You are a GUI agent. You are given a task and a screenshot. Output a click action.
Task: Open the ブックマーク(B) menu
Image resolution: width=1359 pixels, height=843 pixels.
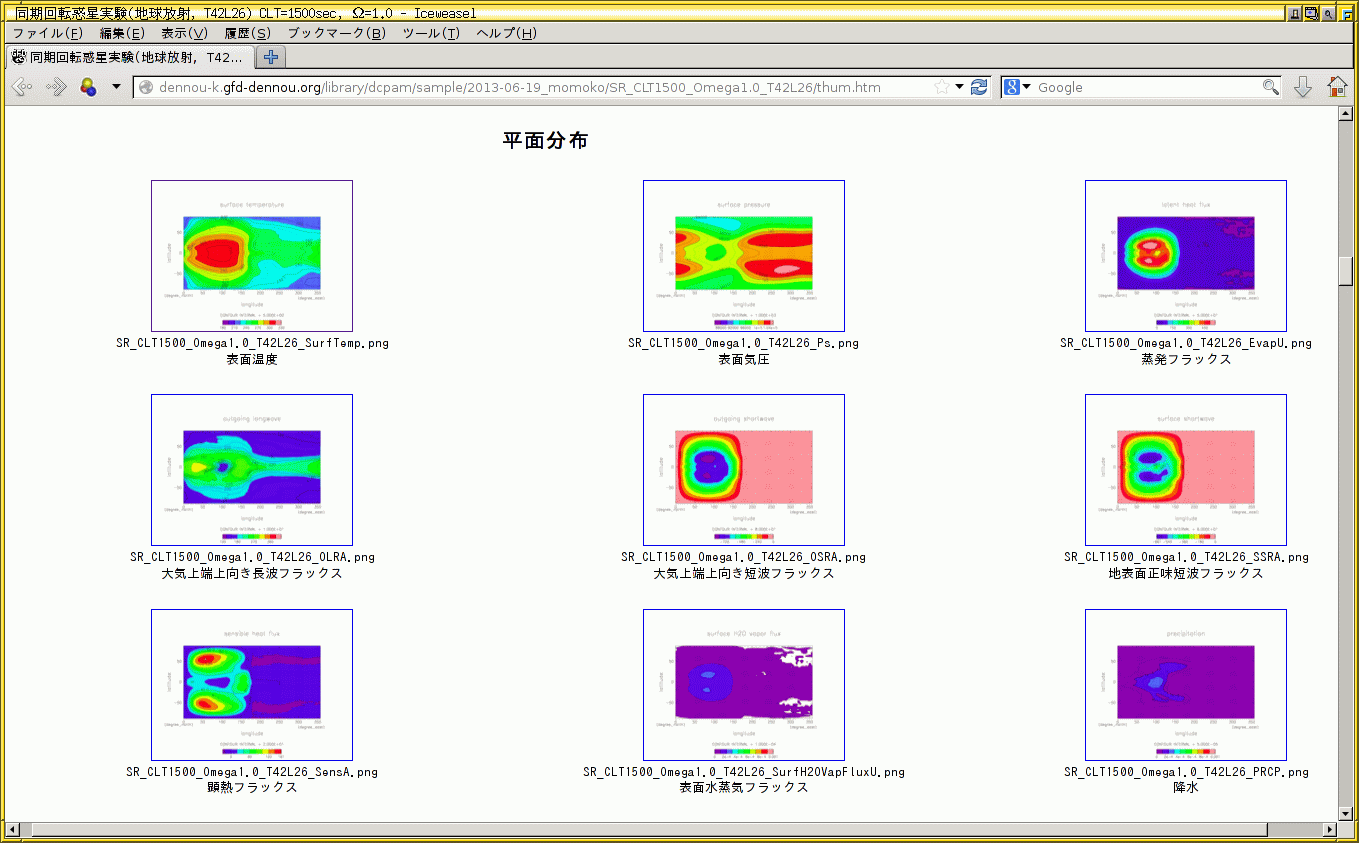[x=336, y=33]
